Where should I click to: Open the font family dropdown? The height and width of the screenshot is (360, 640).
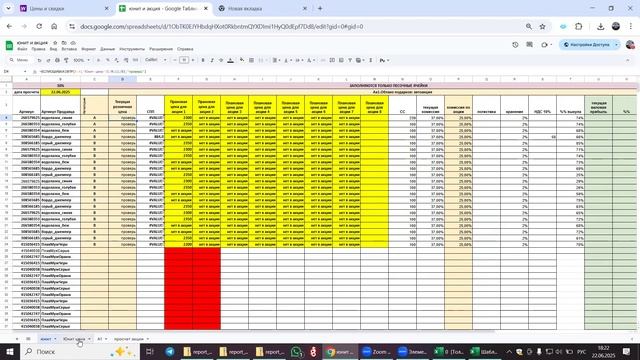[x=156, y=60]
